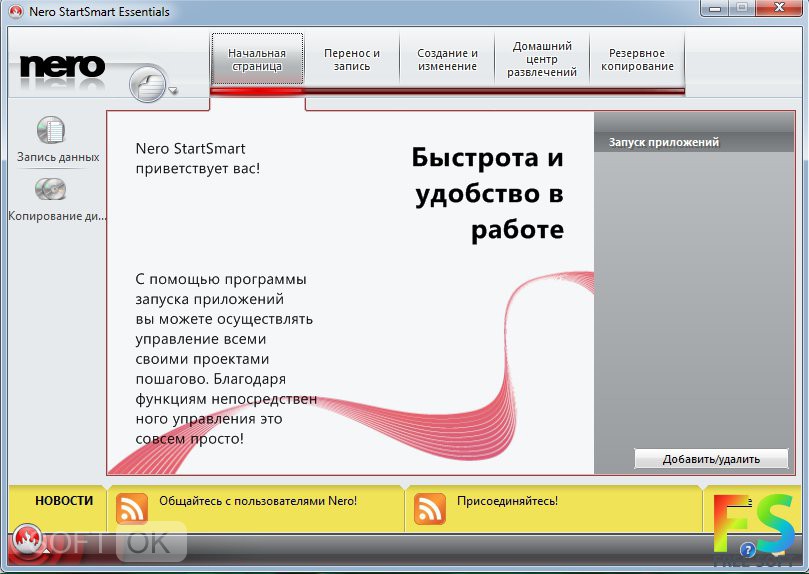Maximize the Nero StartSmart window

click(741, 8)
